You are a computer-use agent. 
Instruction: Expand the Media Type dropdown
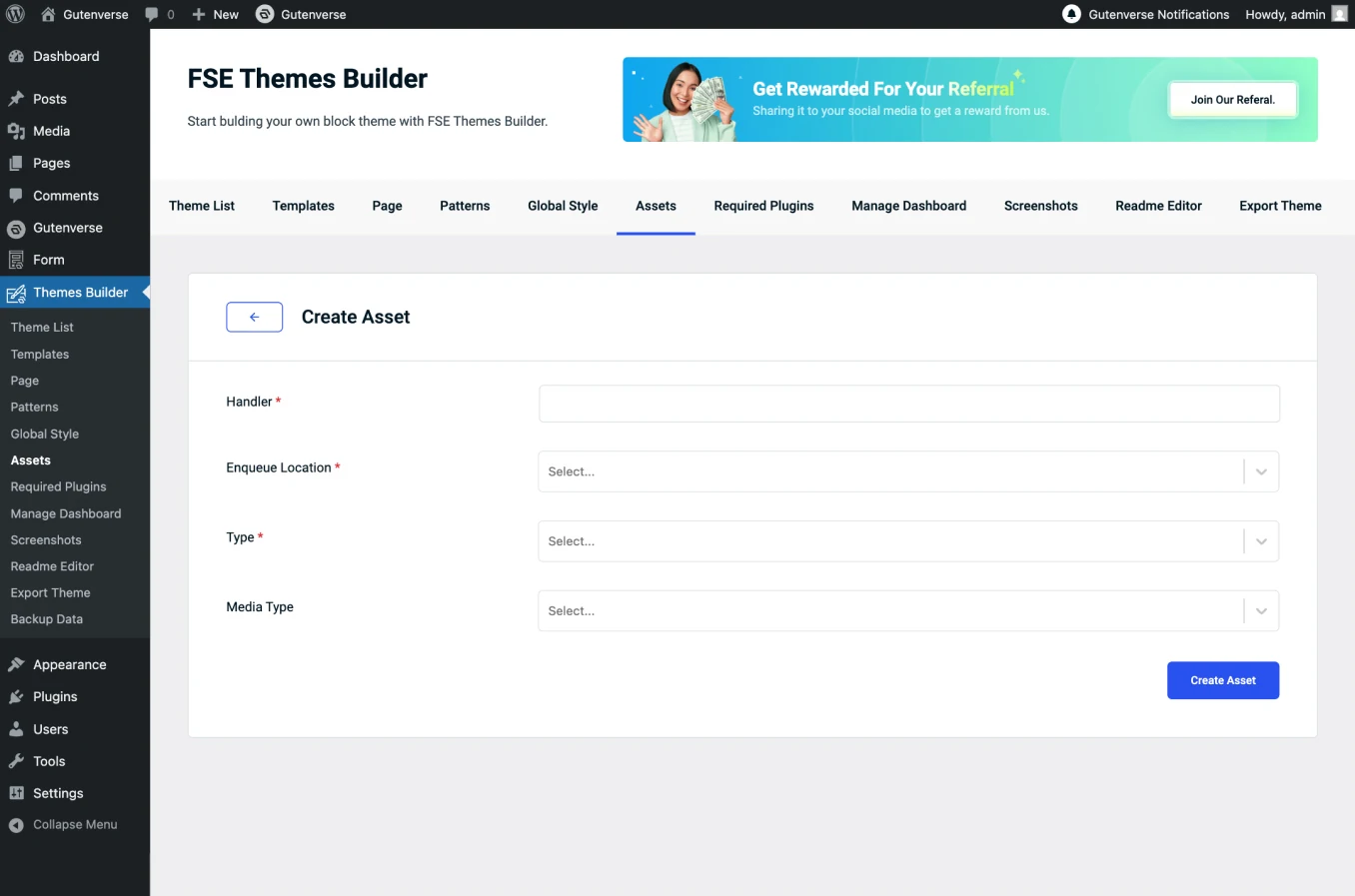pos(1261,611)
